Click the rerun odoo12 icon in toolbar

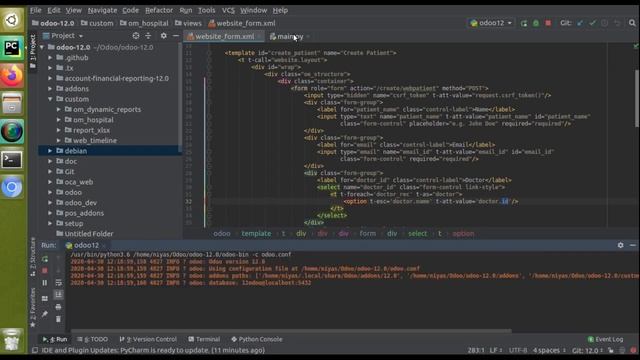[x=524, y=23]
